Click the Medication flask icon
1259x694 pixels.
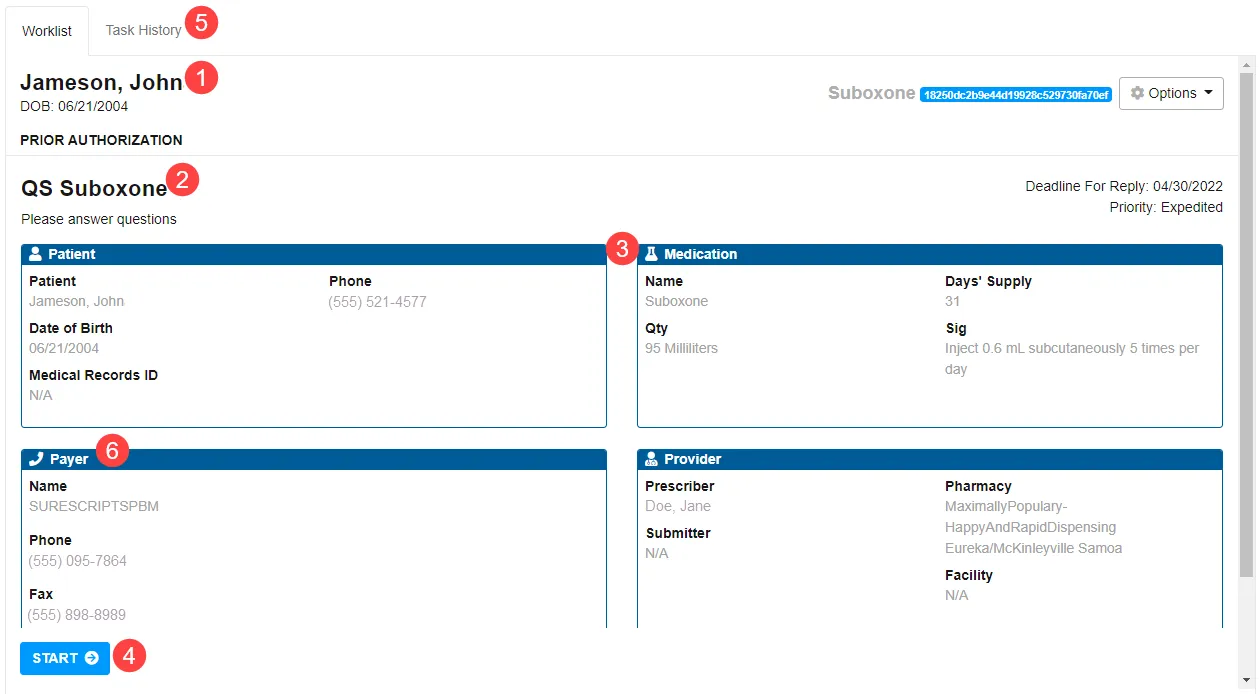point(652,254)
